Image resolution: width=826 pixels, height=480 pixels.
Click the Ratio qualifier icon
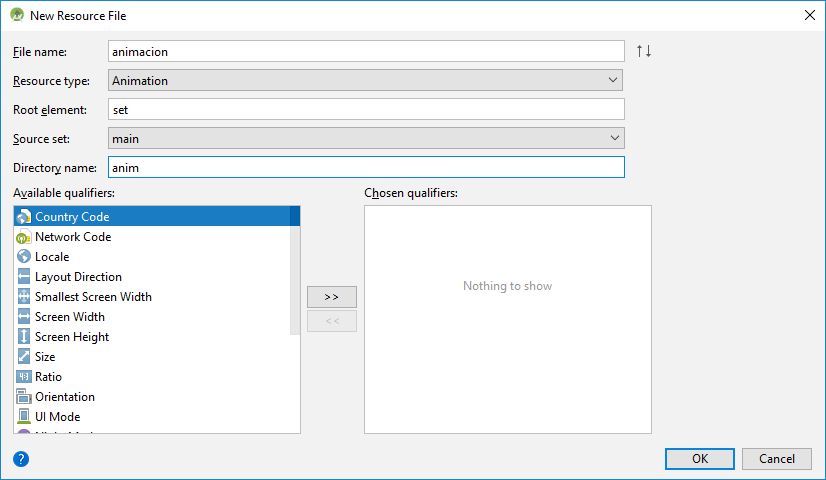[24, 377]
